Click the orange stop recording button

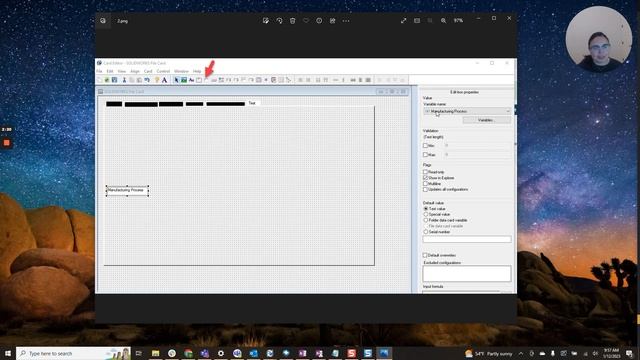tap(7, 142)
